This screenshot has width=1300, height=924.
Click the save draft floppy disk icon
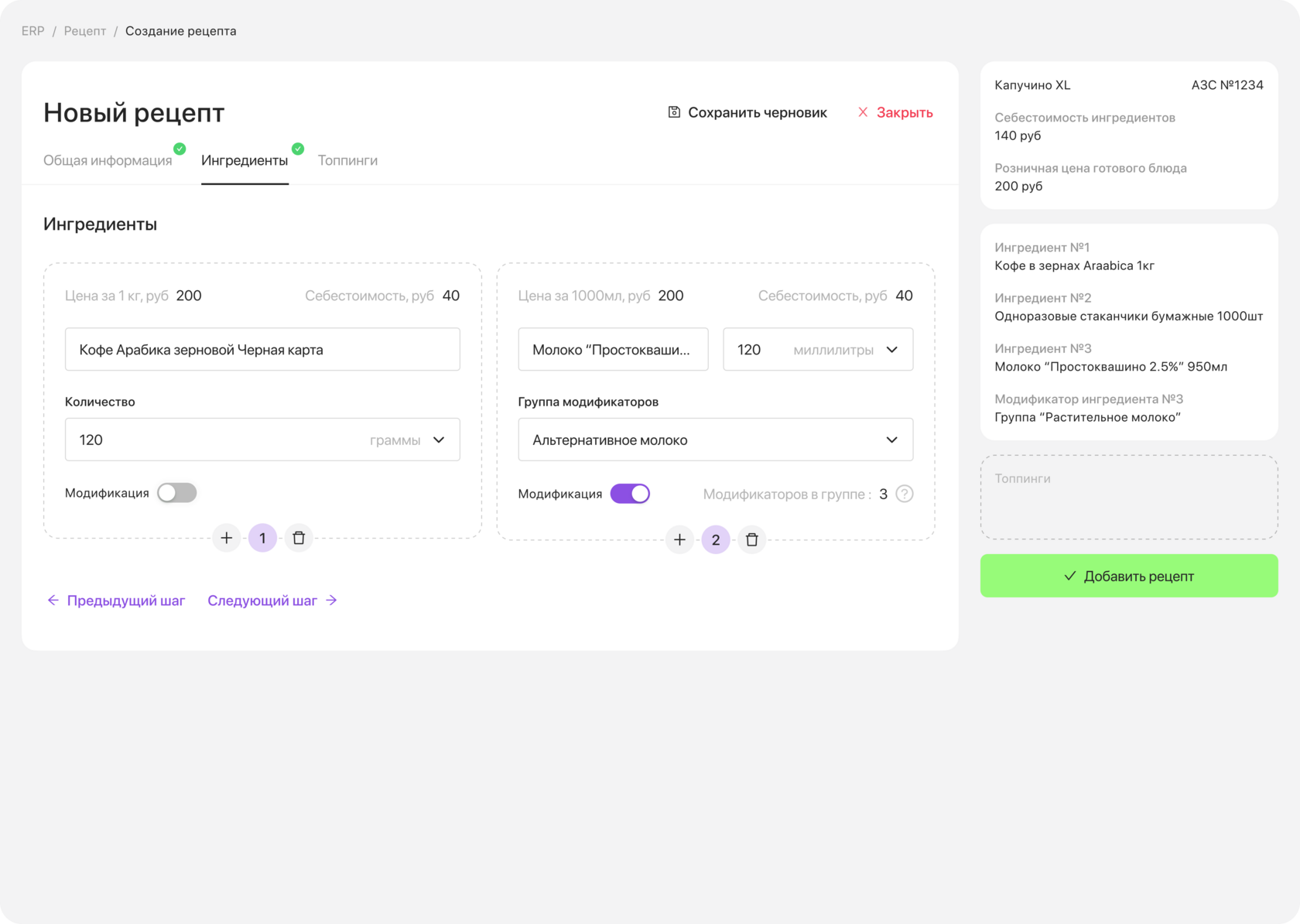(674, 112)
